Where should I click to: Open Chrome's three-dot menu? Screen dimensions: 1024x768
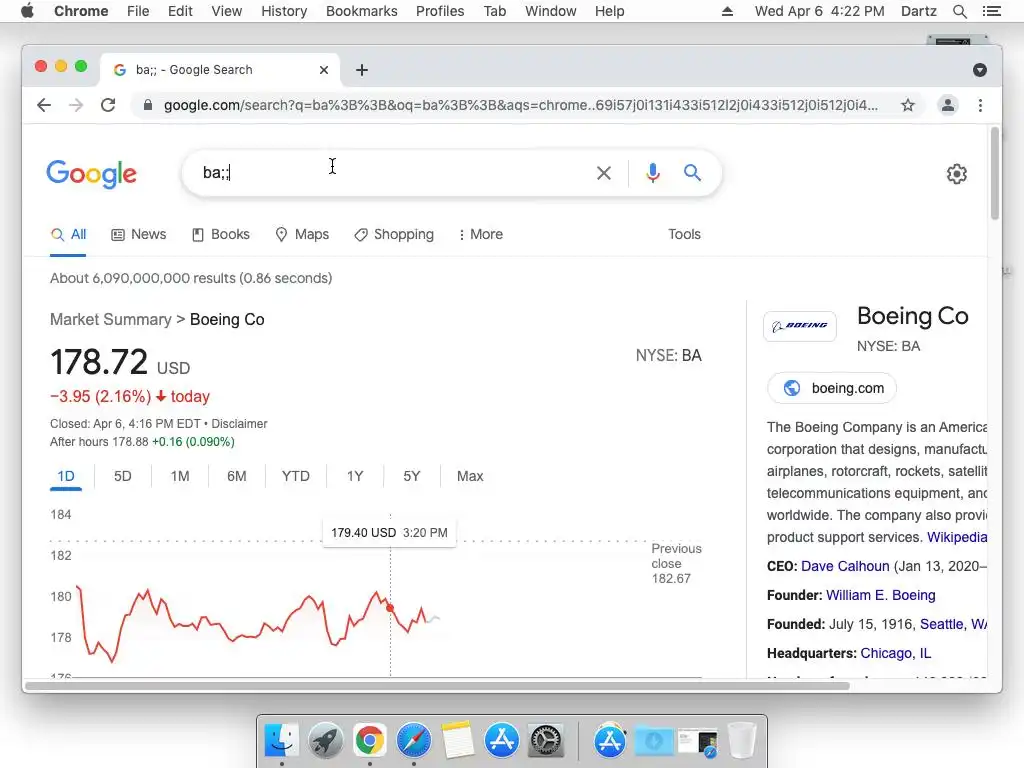980,105
